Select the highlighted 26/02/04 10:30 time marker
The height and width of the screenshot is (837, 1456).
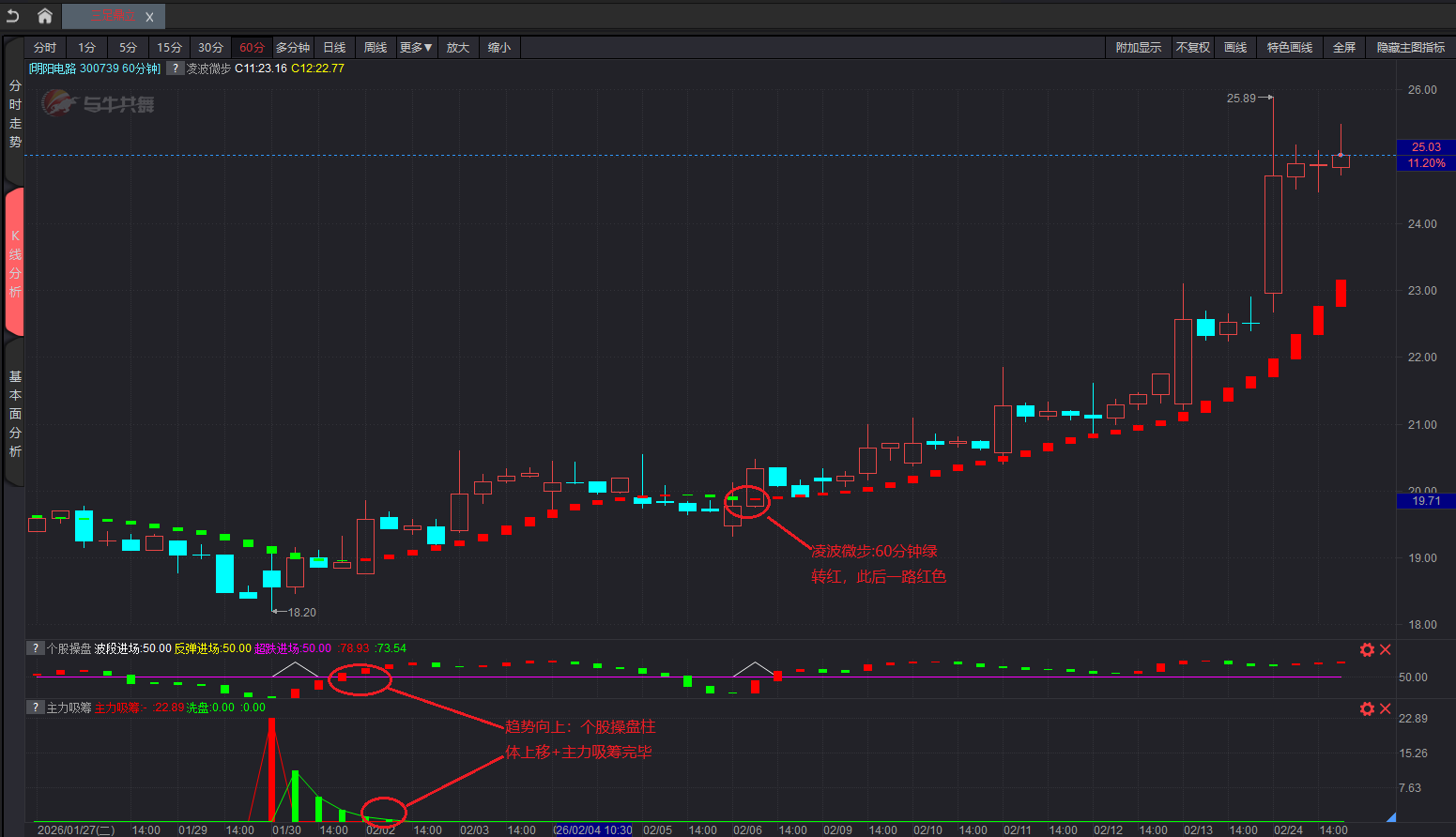[593, 829]
